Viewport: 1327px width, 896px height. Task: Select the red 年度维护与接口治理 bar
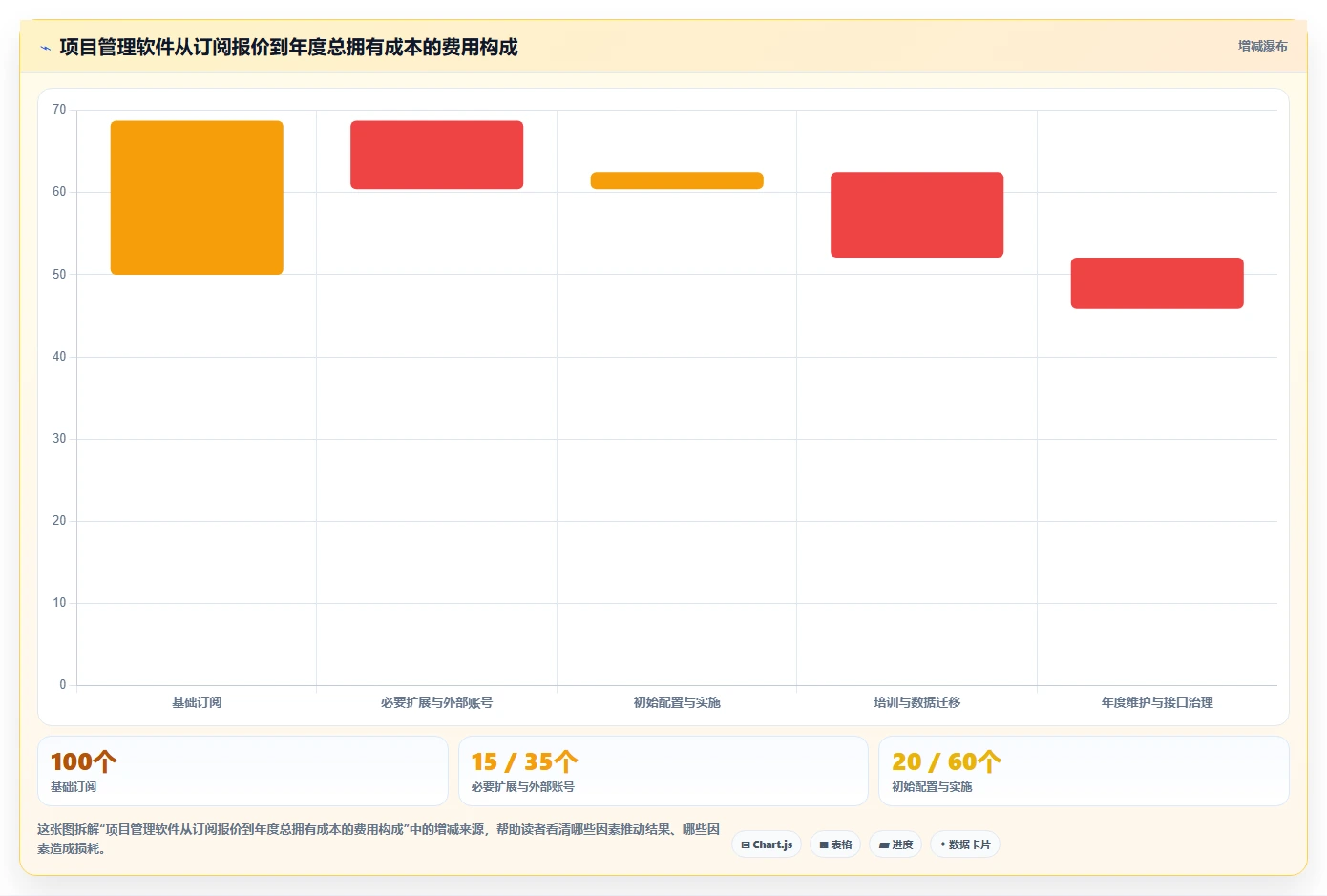click(1157, 283)
